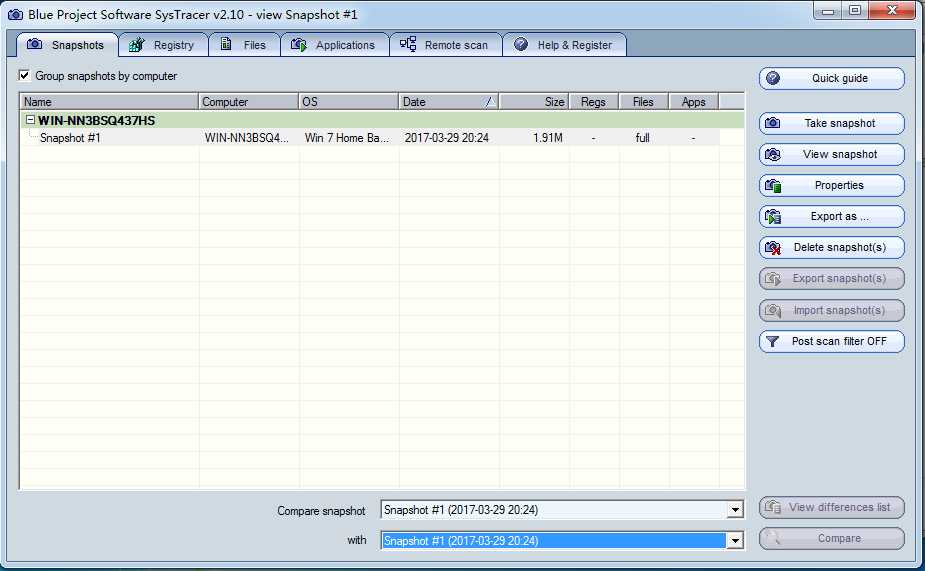The image size is (925, 571).
Task: Open the Applications tab
Action: click(x=335, y=45)
